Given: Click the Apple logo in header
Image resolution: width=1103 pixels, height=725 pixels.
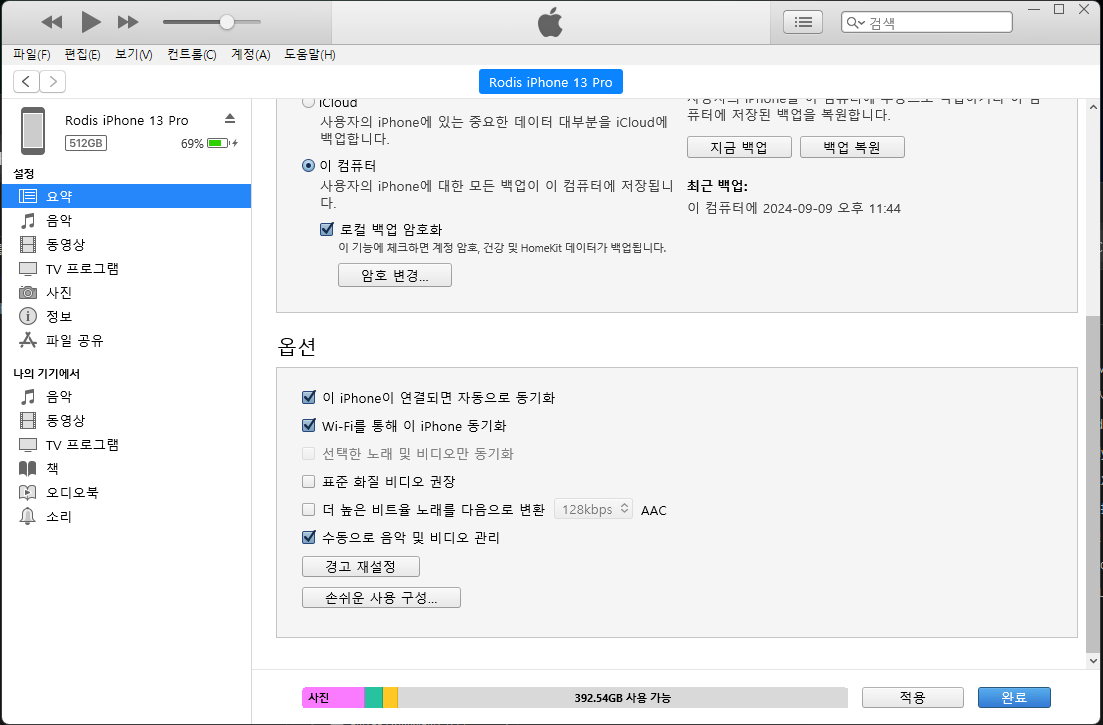Looking at the screenshot, I should coord(550,23).
